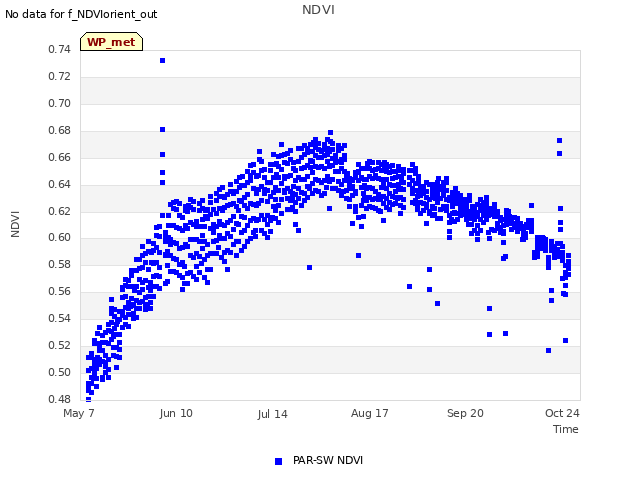The width and height of the screenshot is (640, 480).
Task: Click the 'No data for f_NDVIorient_out' message
Action: coord(81,14)
